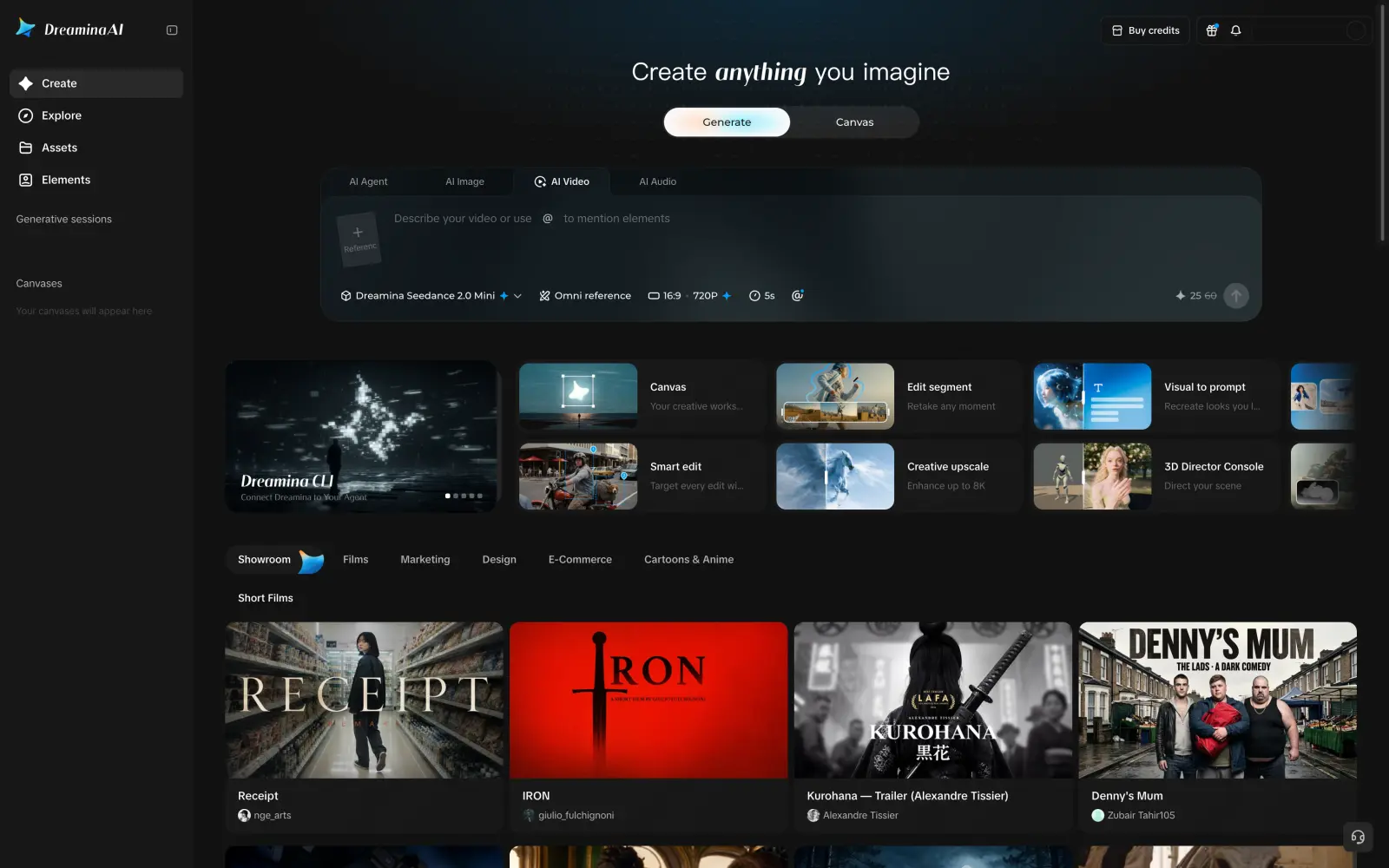Switch to Canvas mode

pyautogui.click(x=854, y=122)
